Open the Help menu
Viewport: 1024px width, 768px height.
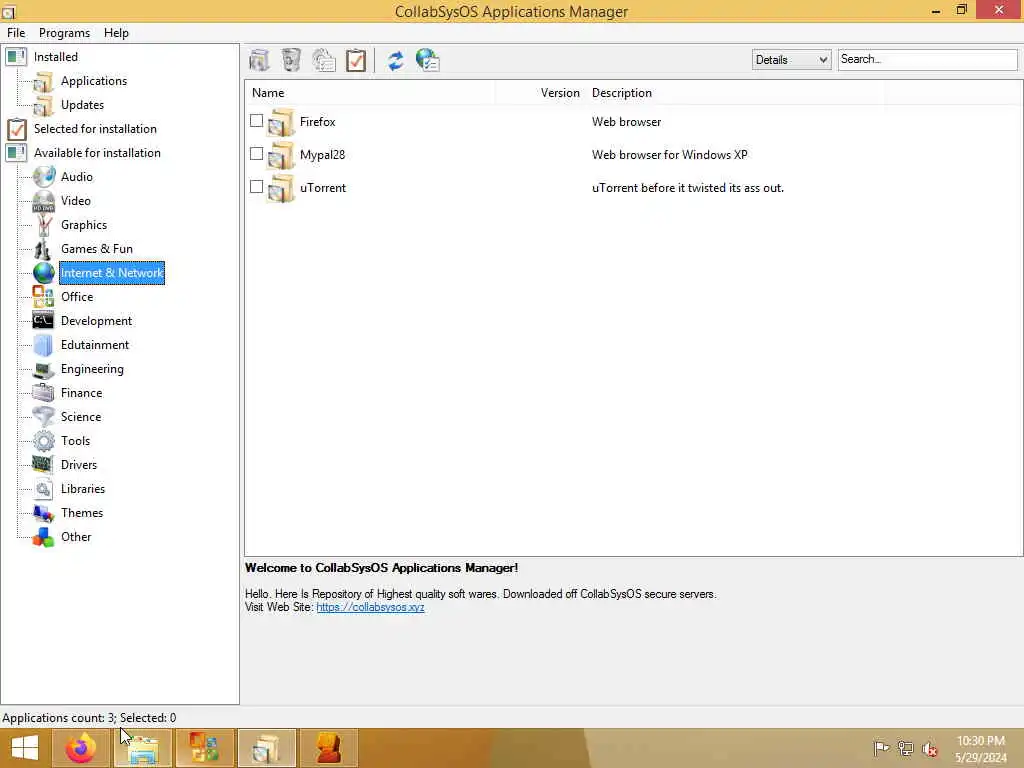(x=116, y=33)
